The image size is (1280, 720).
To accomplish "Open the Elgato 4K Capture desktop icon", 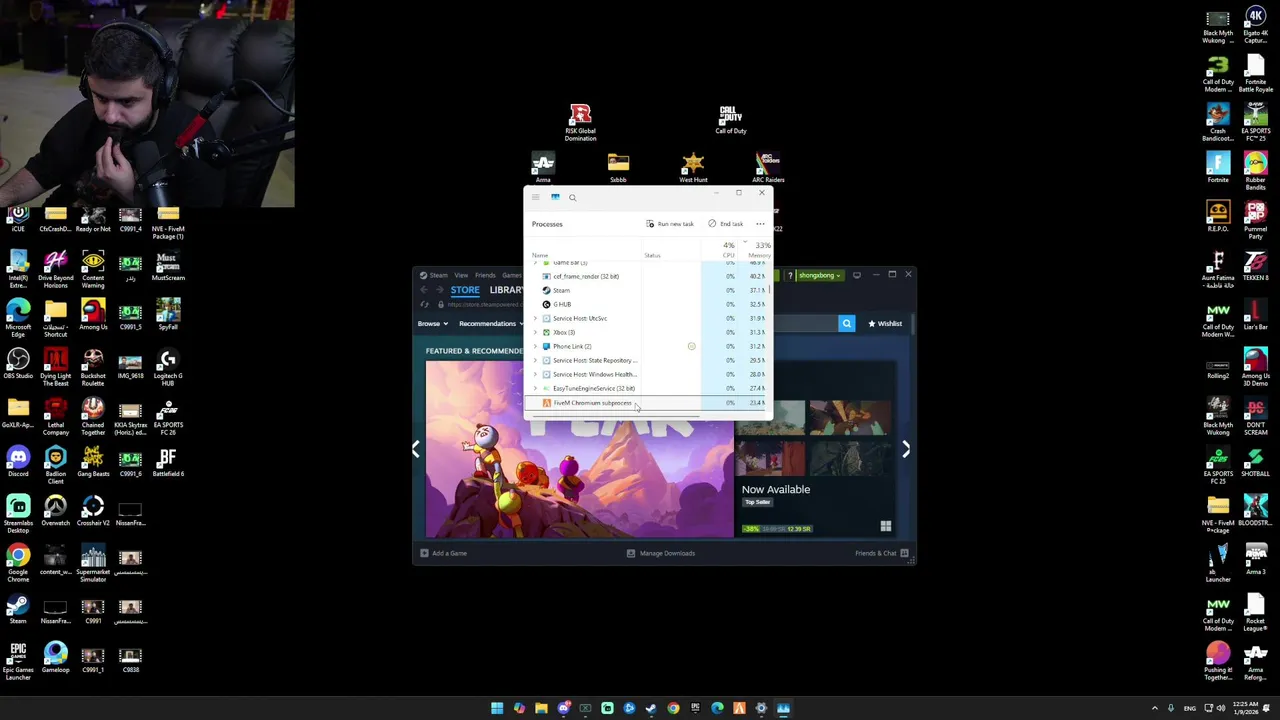I will [1255, 25].
